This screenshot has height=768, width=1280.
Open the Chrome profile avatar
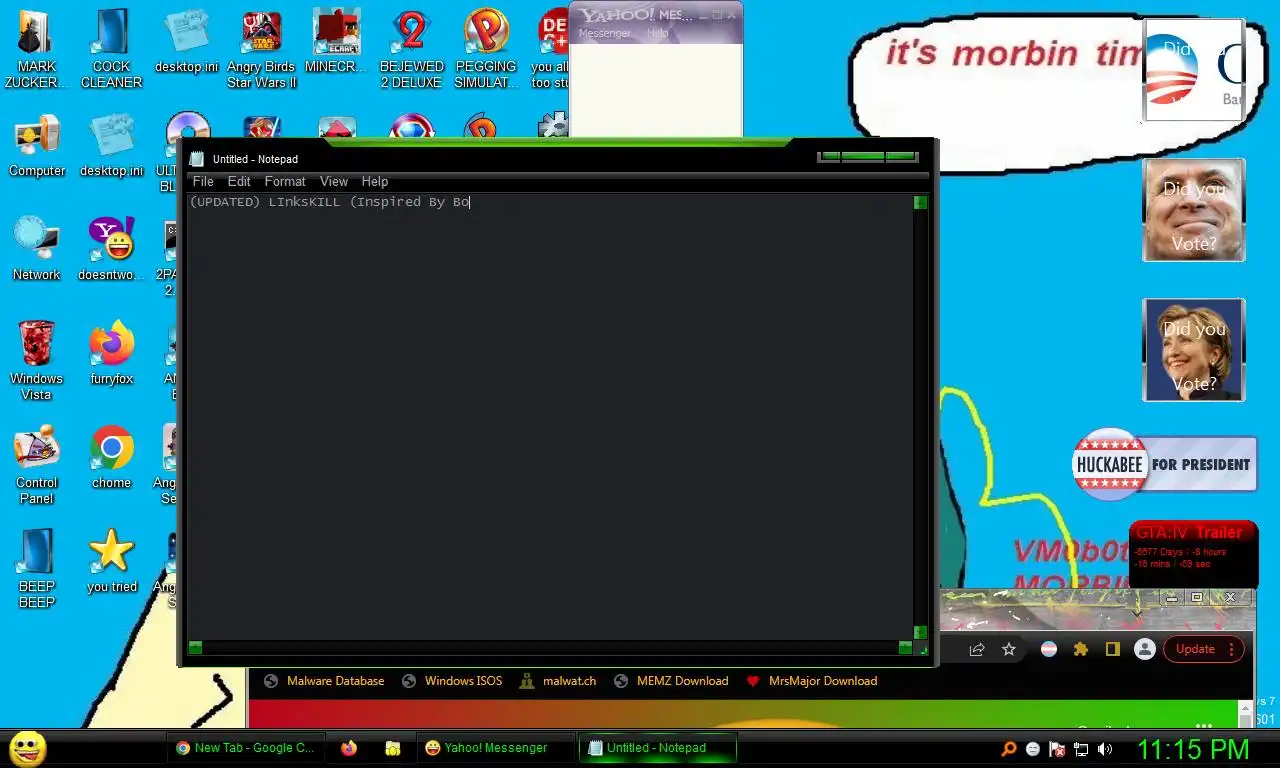(x=1145, y=649)
